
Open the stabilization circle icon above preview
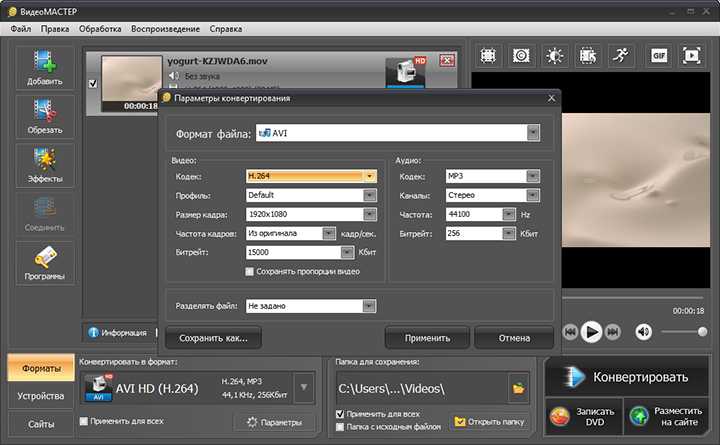pyautogui.click(x=521, y=56)
